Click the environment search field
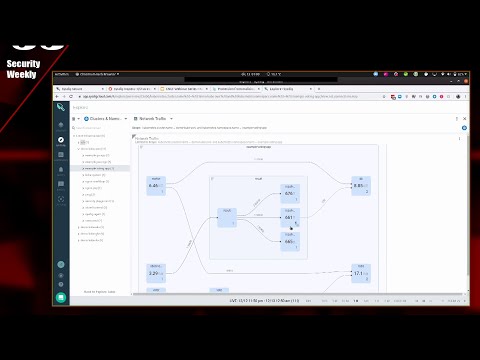This screenshot has width=480, height=360. coord(100,128)
